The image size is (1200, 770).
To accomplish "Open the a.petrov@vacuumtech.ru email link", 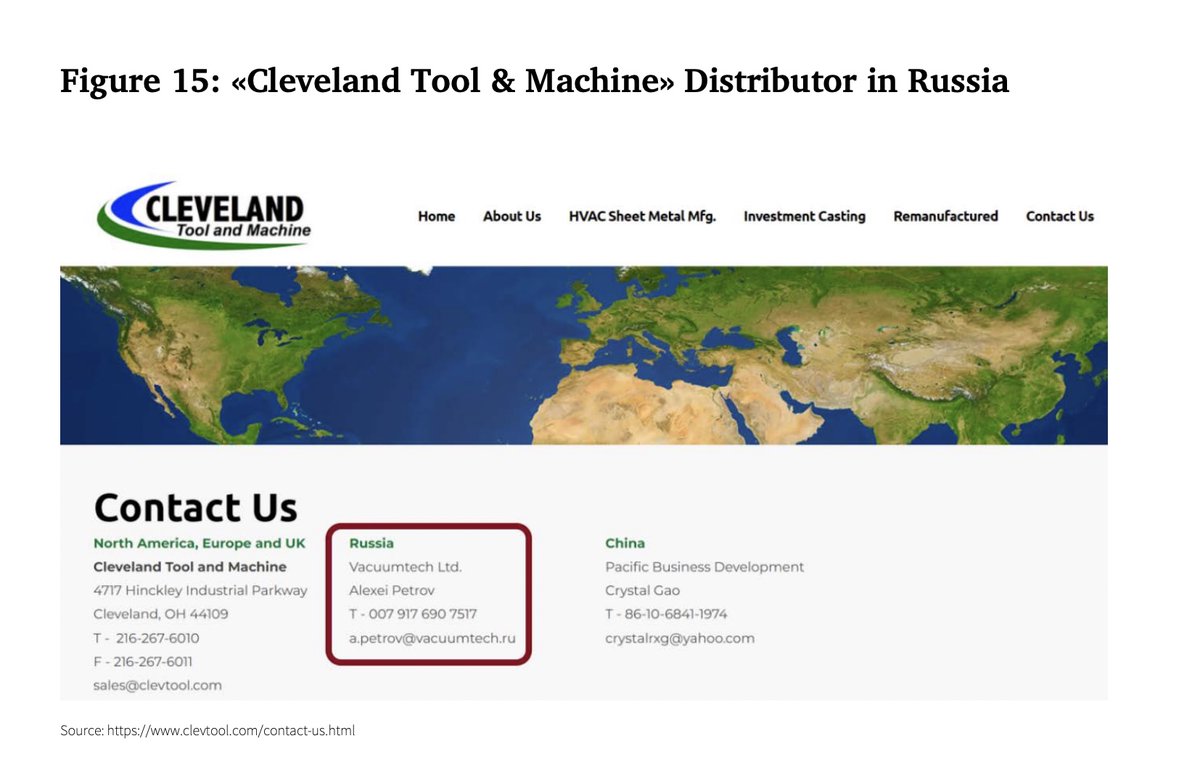I will [x=432, y=638].
